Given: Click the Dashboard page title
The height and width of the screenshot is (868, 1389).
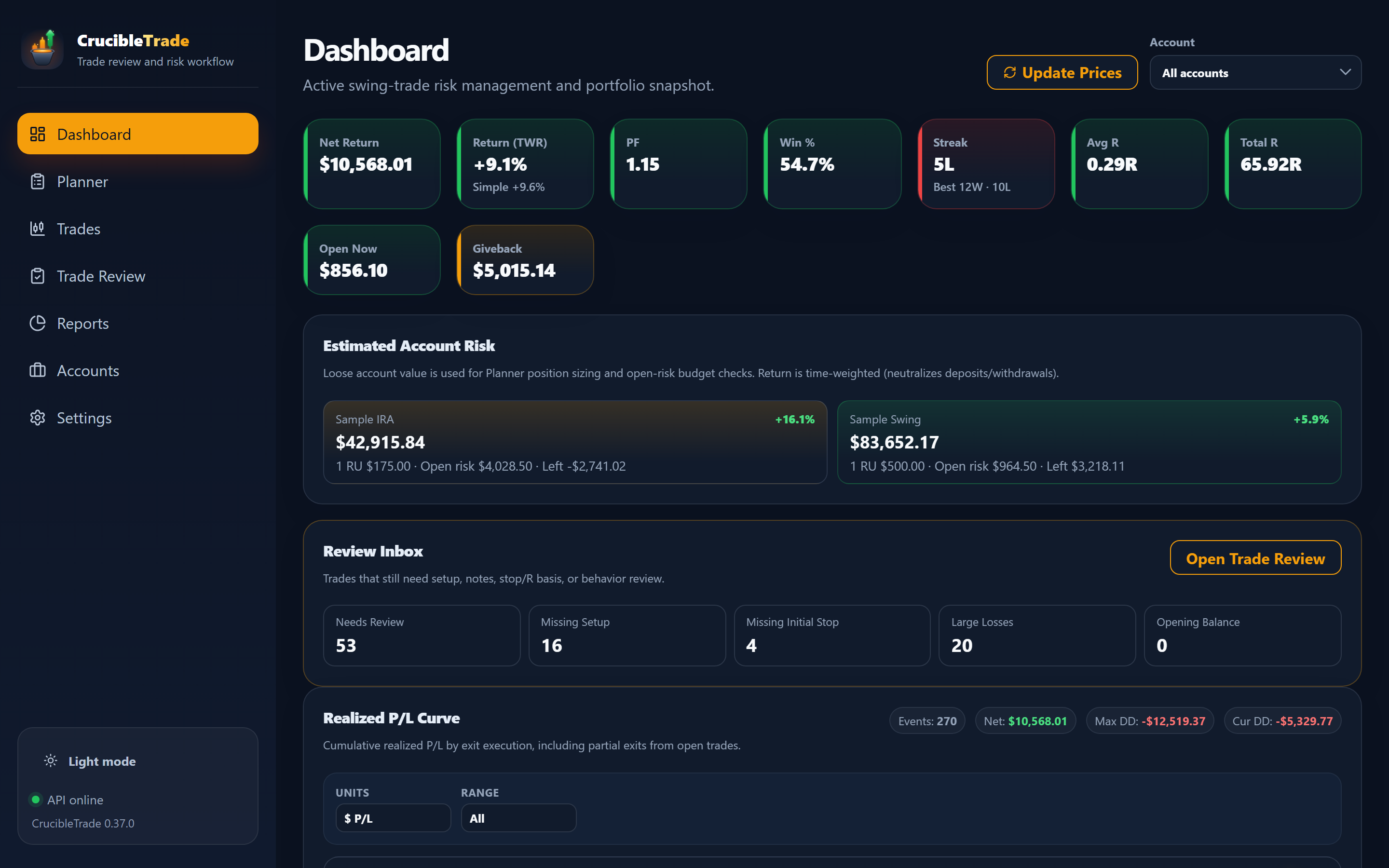Looking at the screenshot, I should [x=376, y=50].
